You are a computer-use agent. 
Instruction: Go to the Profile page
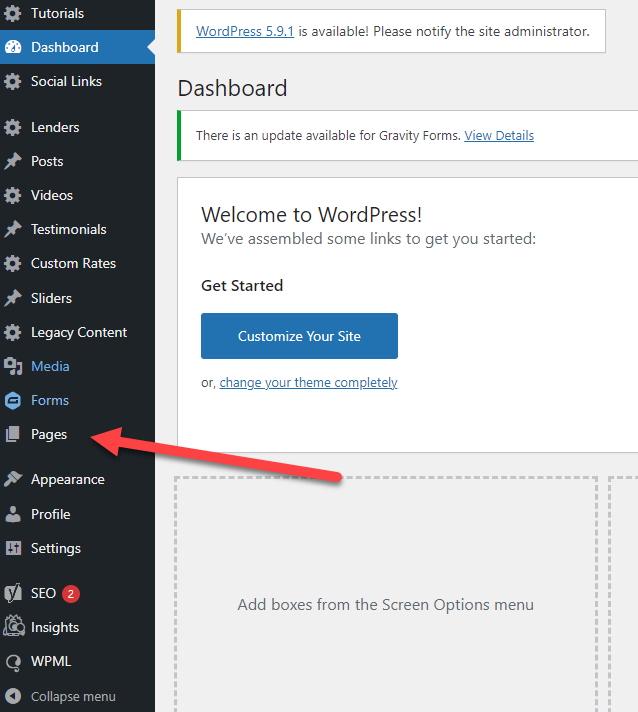tap(77, 514)
